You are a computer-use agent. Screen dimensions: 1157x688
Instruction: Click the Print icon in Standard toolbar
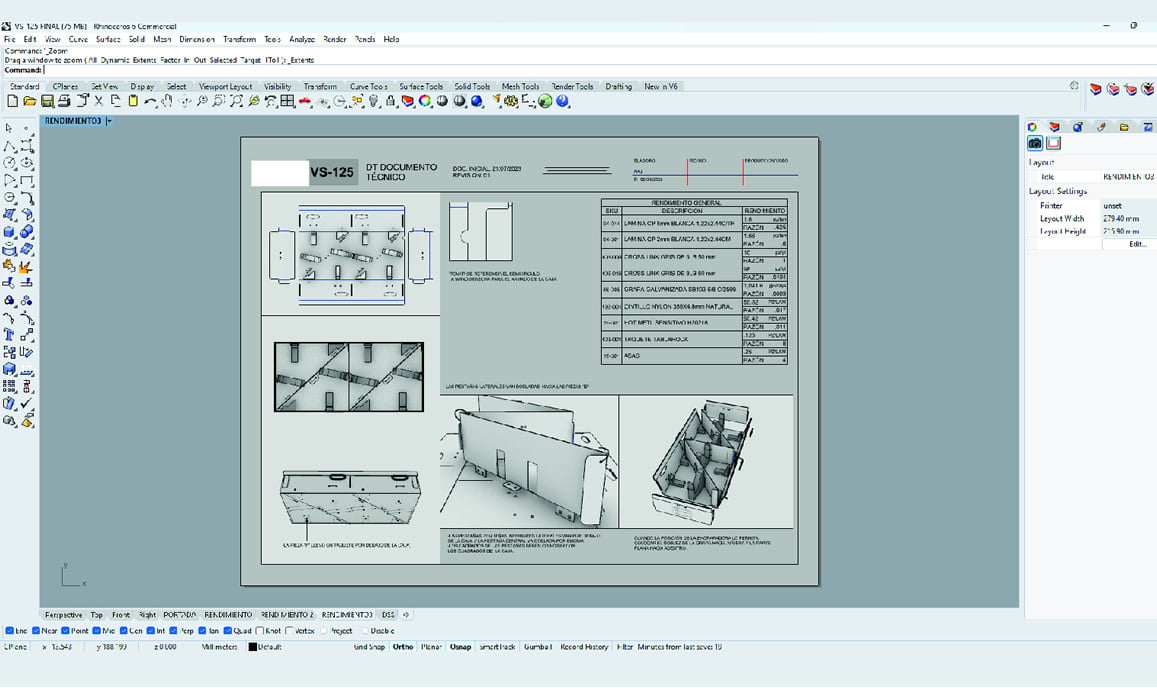point(64,101)
